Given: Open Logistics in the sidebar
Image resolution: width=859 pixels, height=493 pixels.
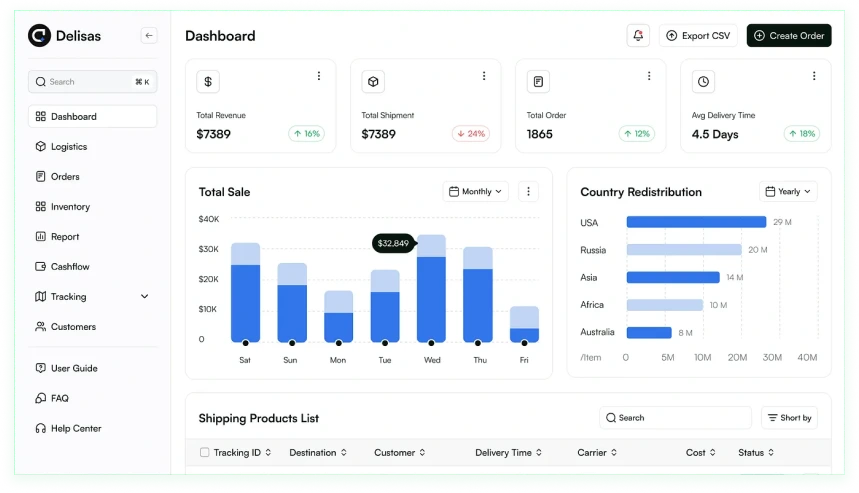Looking at the screenshot, I should coord(69,147).
